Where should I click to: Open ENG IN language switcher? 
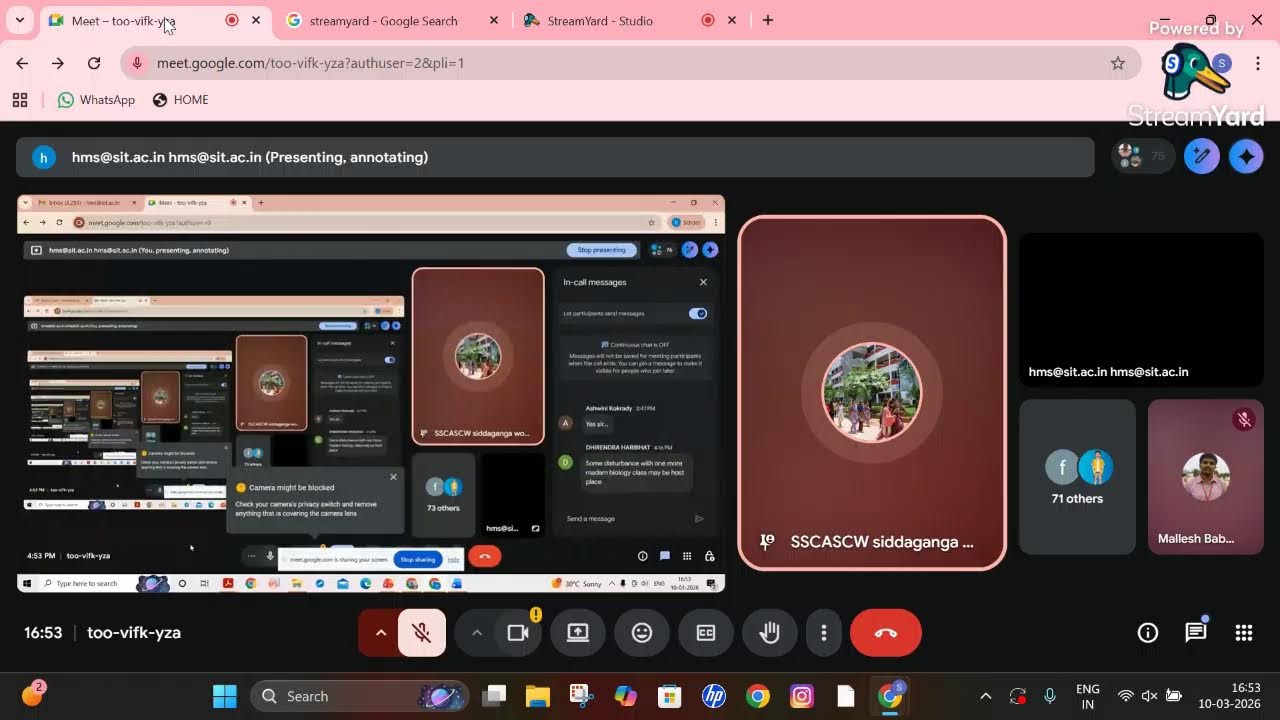point(1088,696)
